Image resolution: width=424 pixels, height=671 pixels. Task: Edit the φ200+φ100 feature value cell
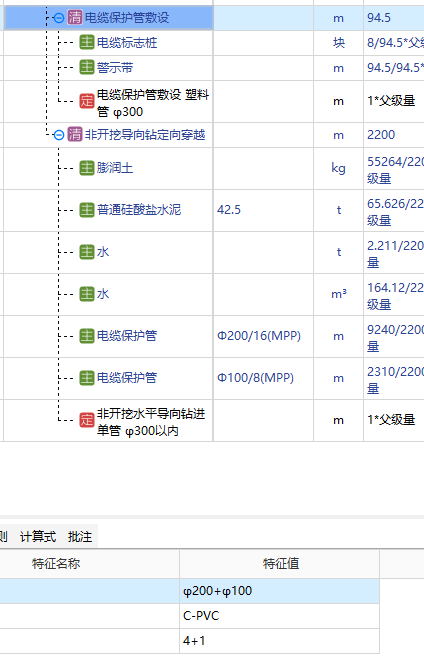point(280,591)
